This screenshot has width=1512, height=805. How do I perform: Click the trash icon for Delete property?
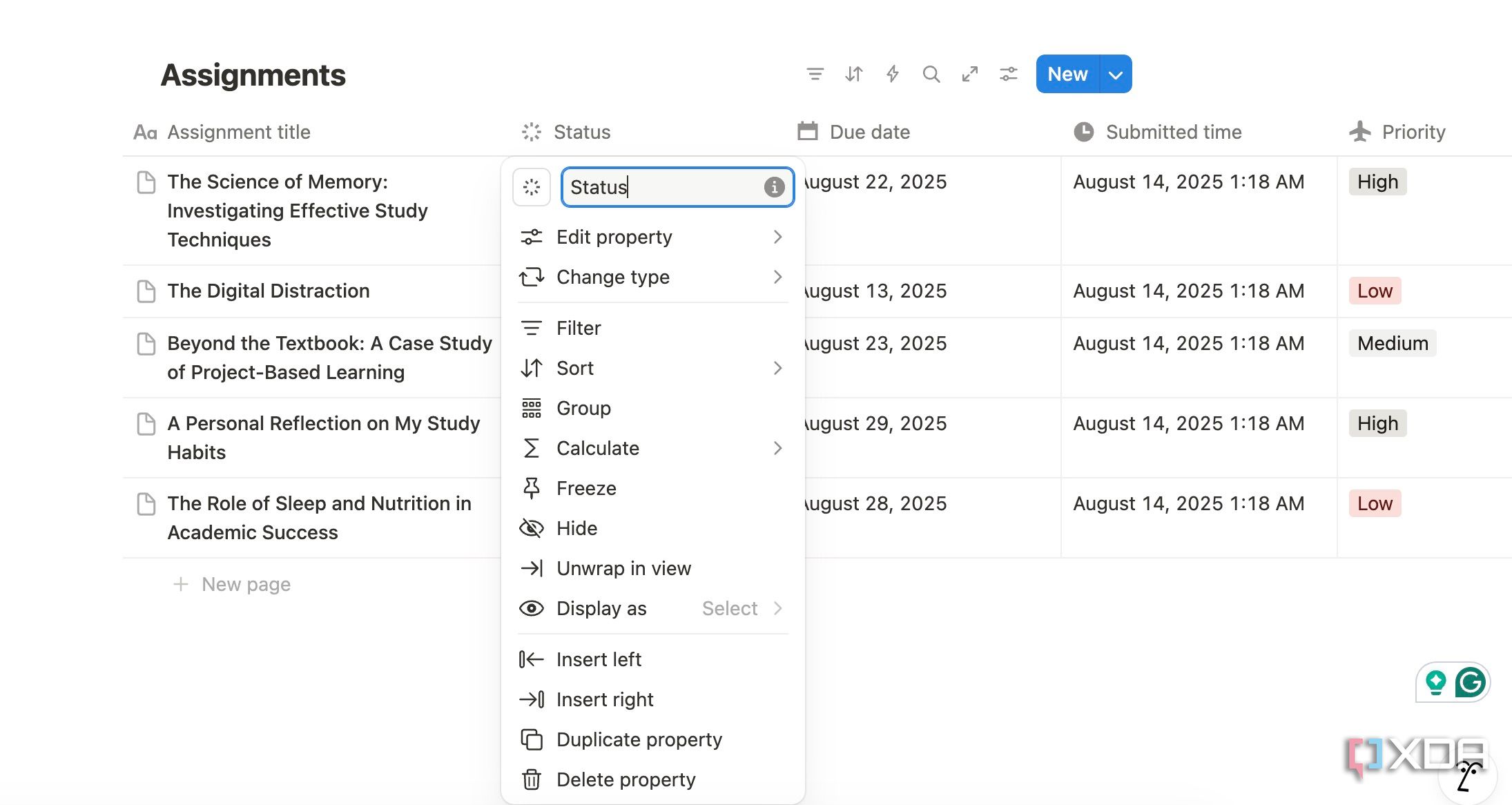click(531, 779)
